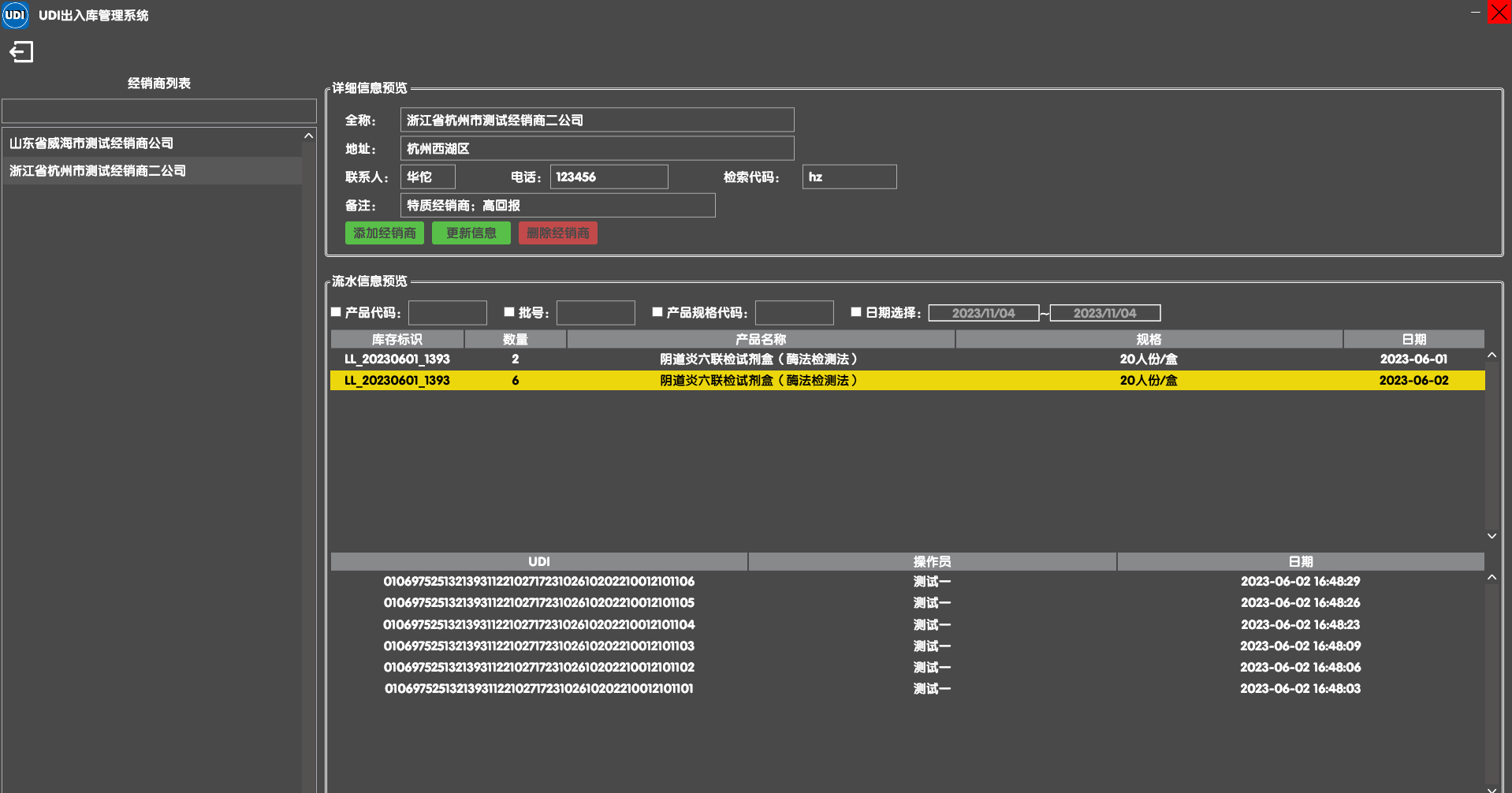Image resolution: width=1512 pixels, height=793 pixels.
Task: Click the red 删除经销商 button
Action: click(x=558, y=233)
